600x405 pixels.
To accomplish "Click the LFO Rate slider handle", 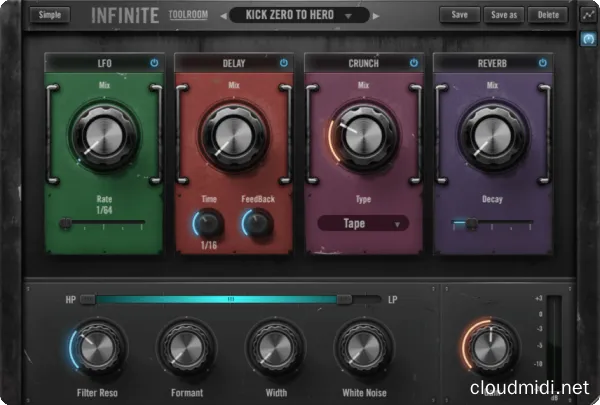I will point(65,222).
